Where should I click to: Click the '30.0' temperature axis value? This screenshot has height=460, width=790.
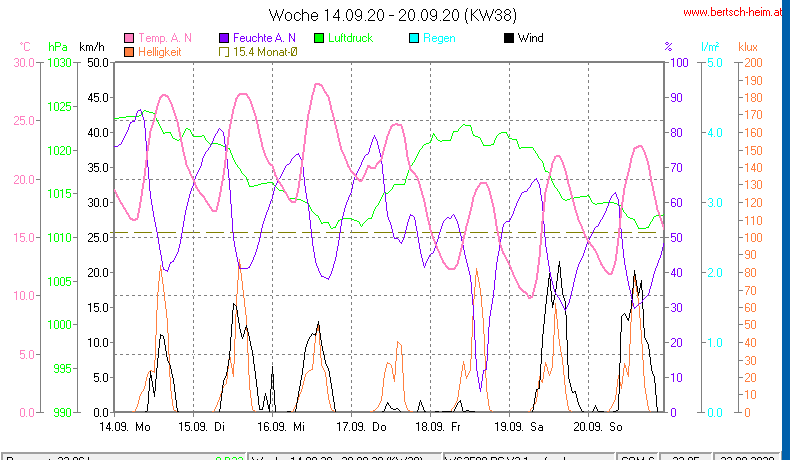(24, 63)
